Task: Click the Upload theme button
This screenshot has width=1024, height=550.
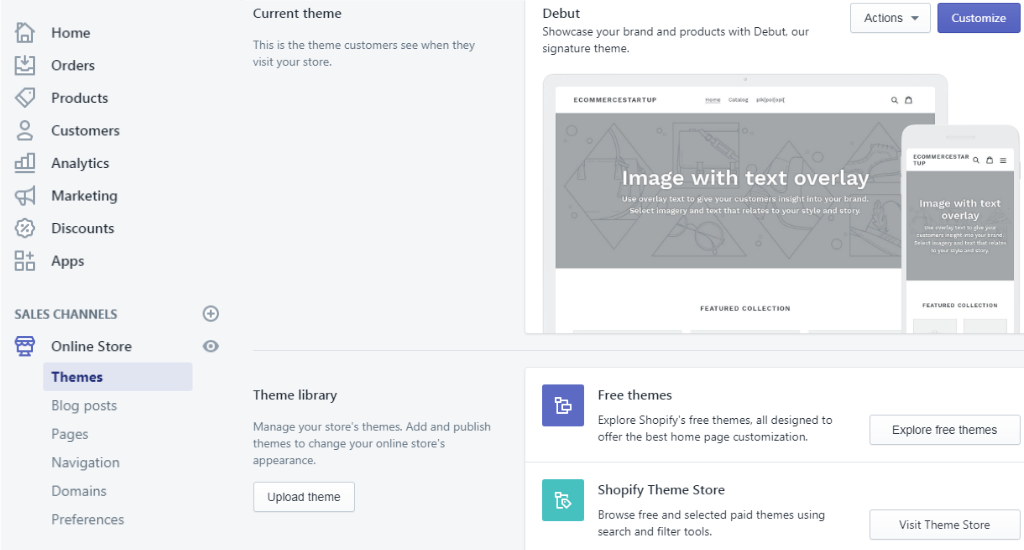Action: (304, 497)
